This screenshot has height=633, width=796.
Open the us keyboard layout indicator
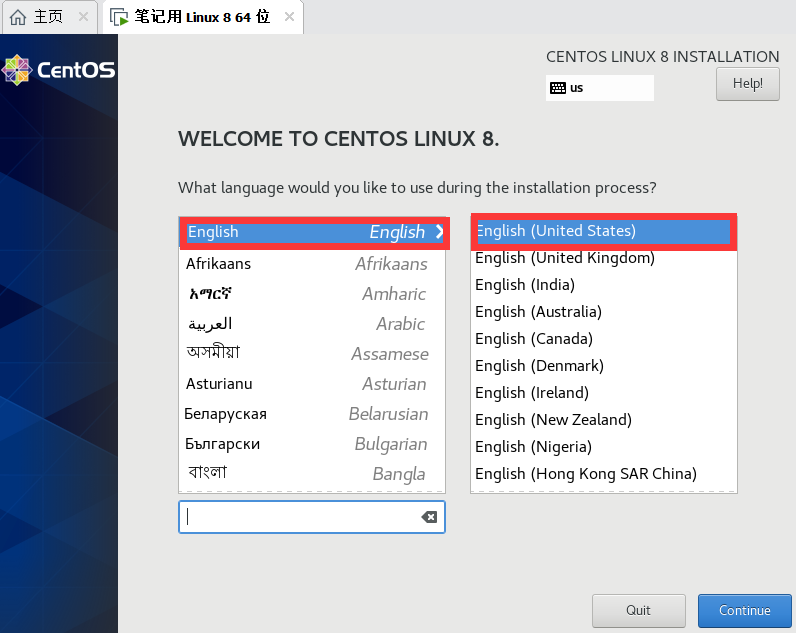click(600, 88)
